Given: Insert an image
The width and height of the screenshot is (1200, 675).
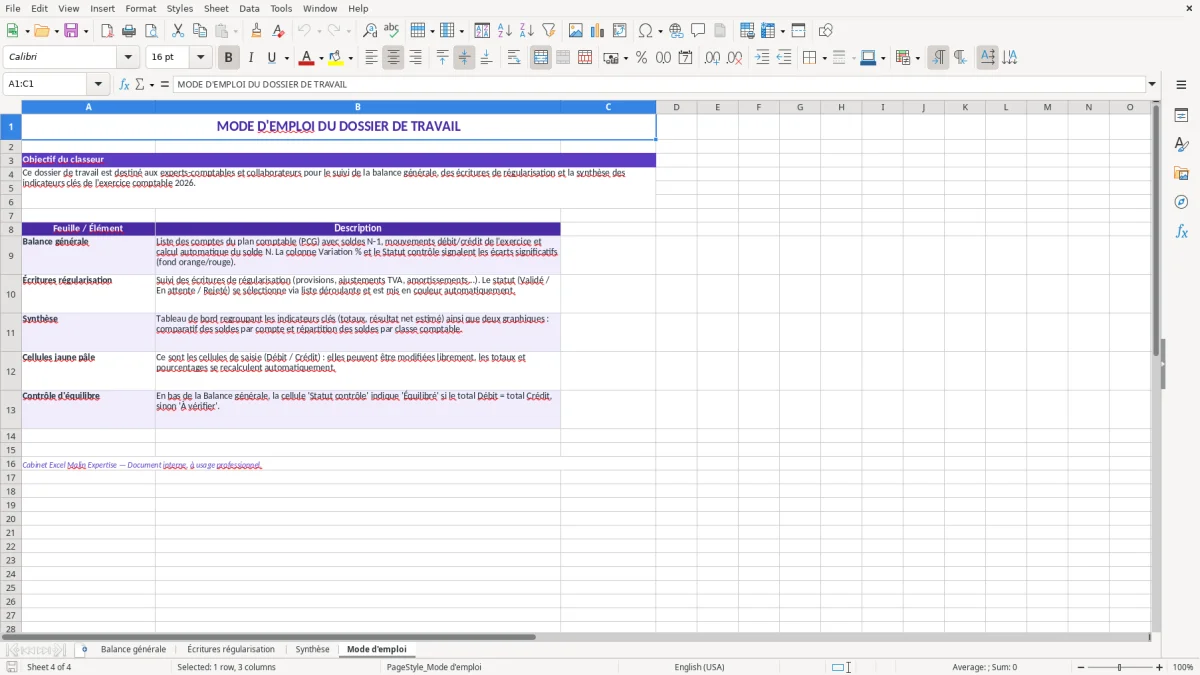Looking at the screenshot, I should (576, 31).
